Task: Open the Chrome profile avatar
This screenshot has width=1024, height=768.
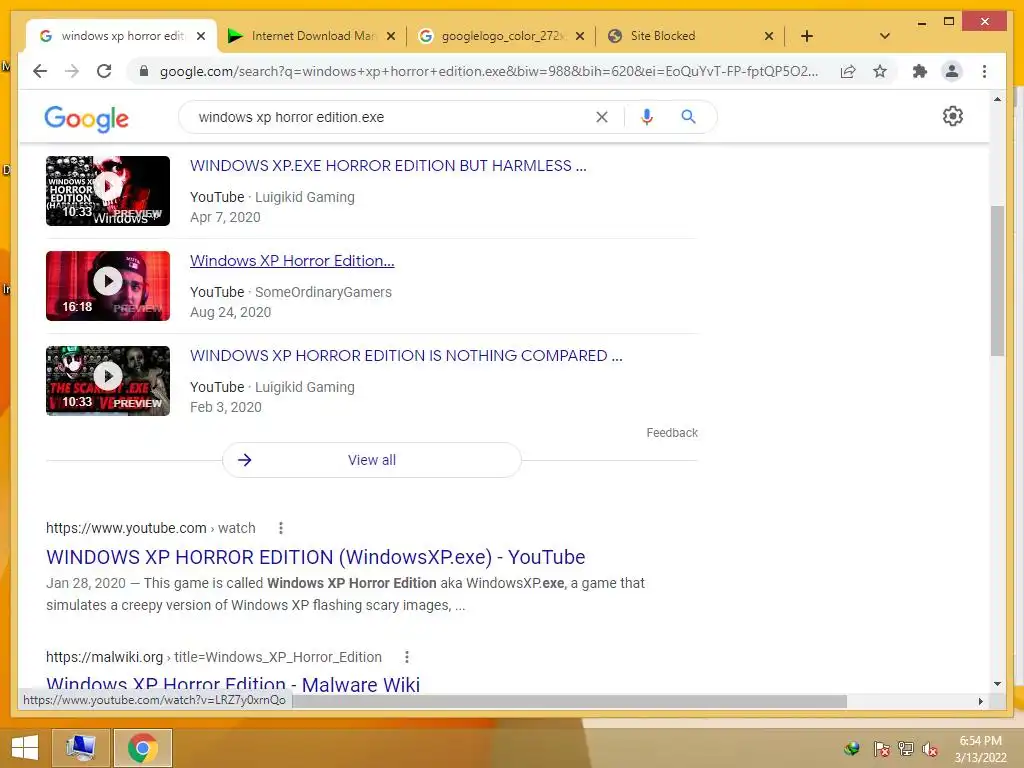Action: pos(952,71)
